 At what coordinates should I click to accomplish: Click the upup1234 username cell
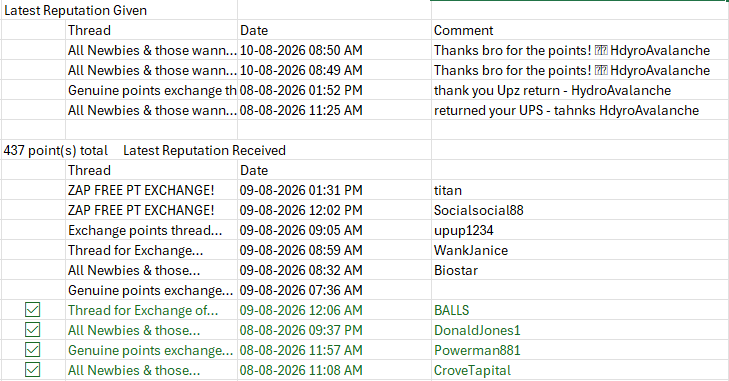580,230
